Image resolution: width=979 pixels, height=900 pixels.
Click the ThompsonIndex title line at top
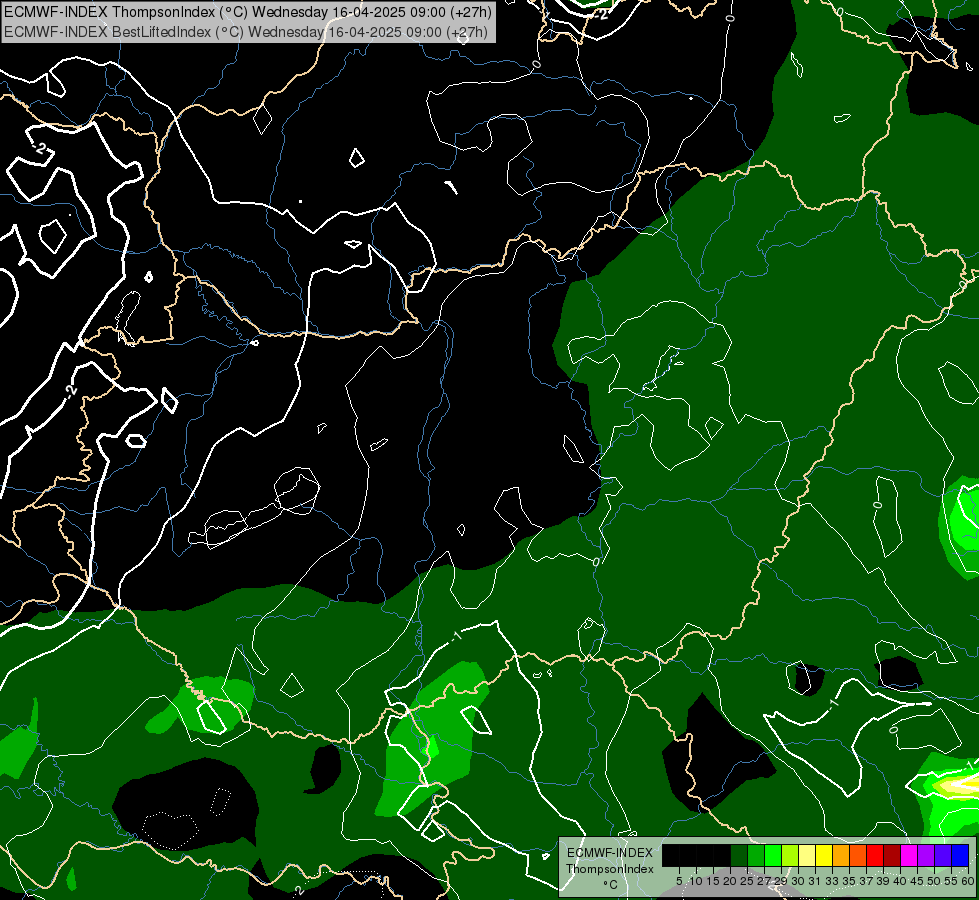click(248, 12)
